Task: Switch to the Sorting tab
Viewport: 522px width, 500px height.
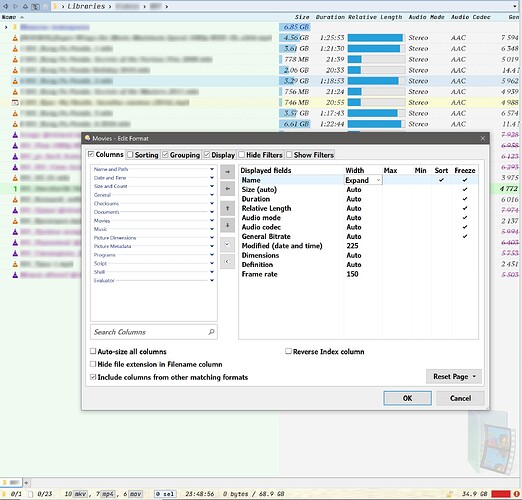Action: point(143,155)
